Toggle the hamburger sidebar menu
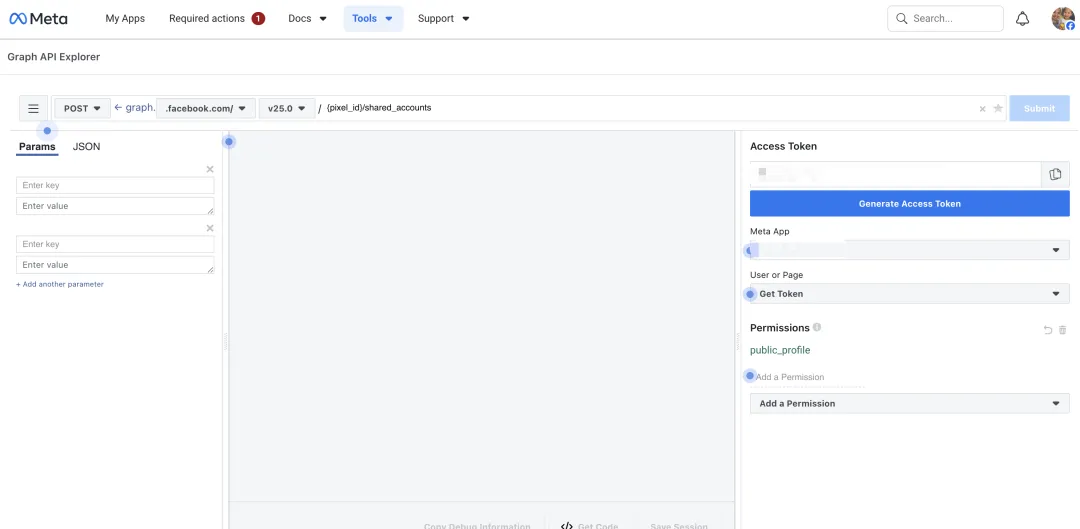Image resolution: width=1080 pixels, height=529 pixels. point(33,108)
